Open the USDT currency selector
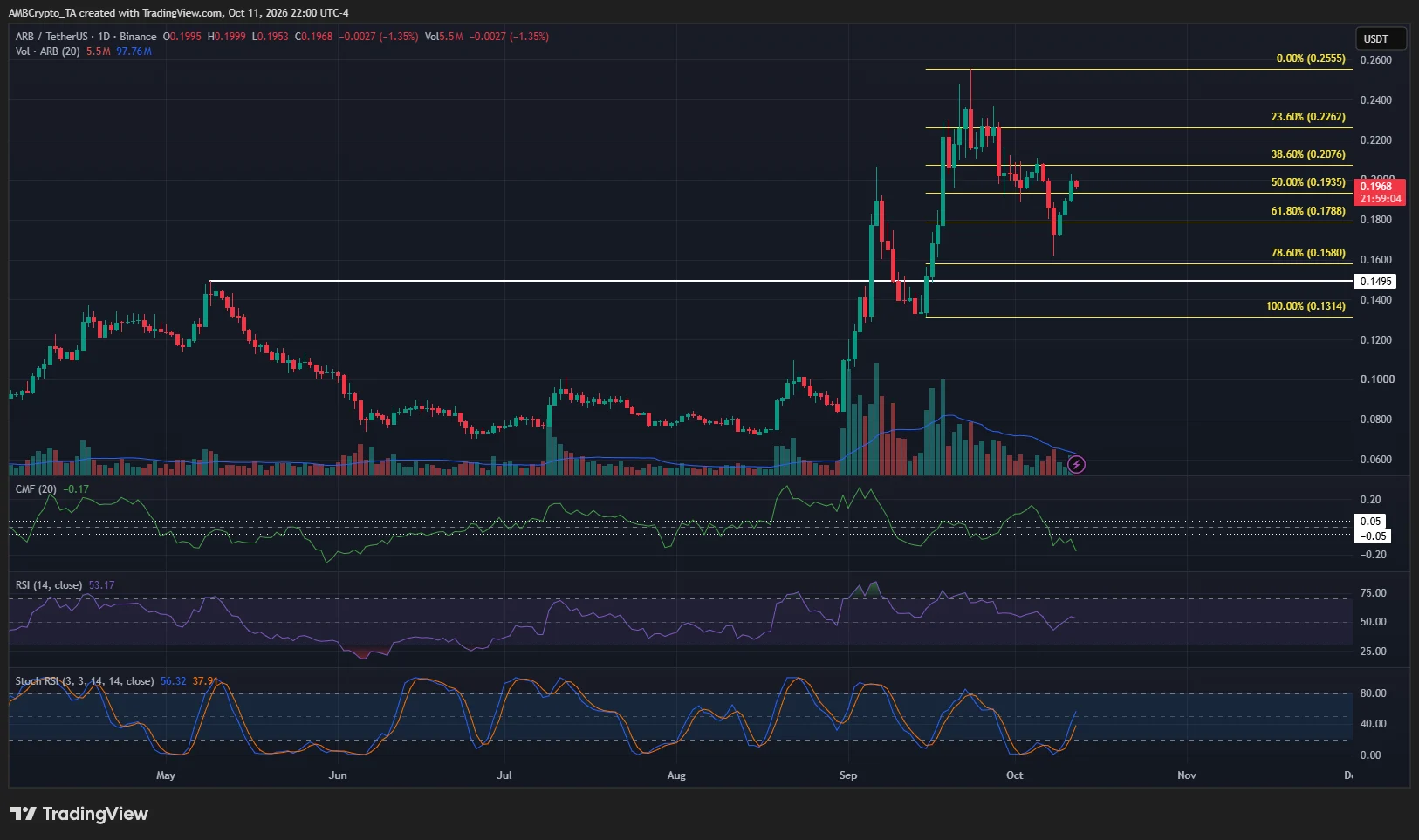 click(1380, 38)
